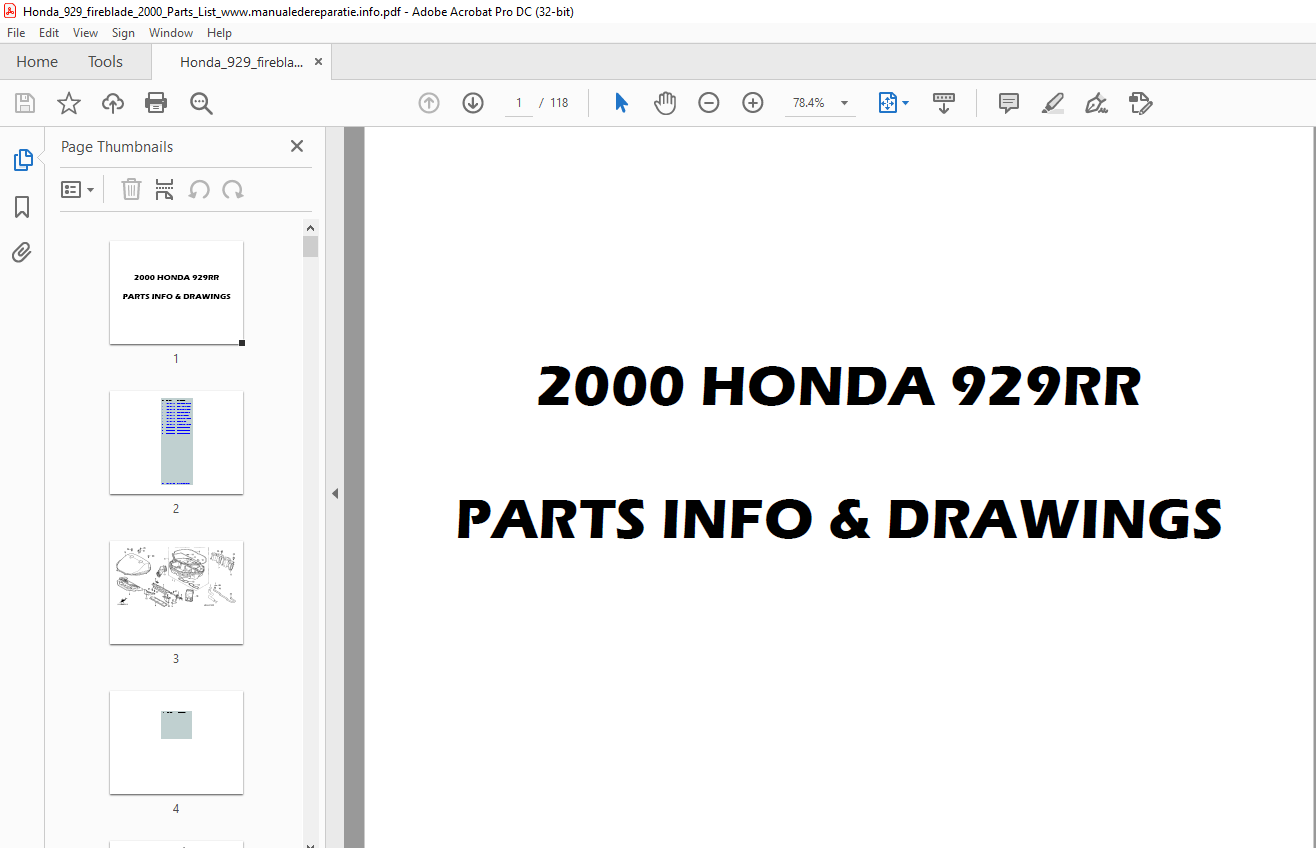Open the Edit menu
1316x848 pixels.
[x=49, y=33]
